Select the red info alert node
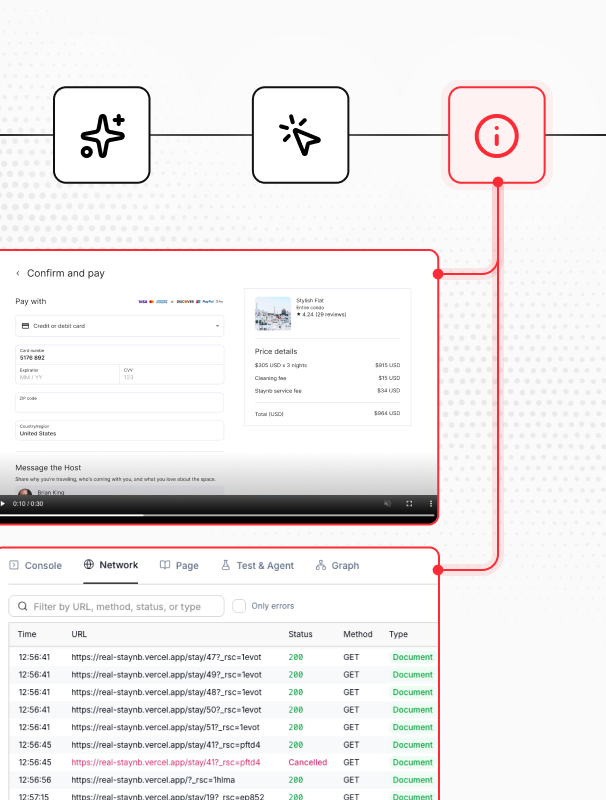Viewport: 606px width, 800px height. pyautogui.click(x=497, y=135)
